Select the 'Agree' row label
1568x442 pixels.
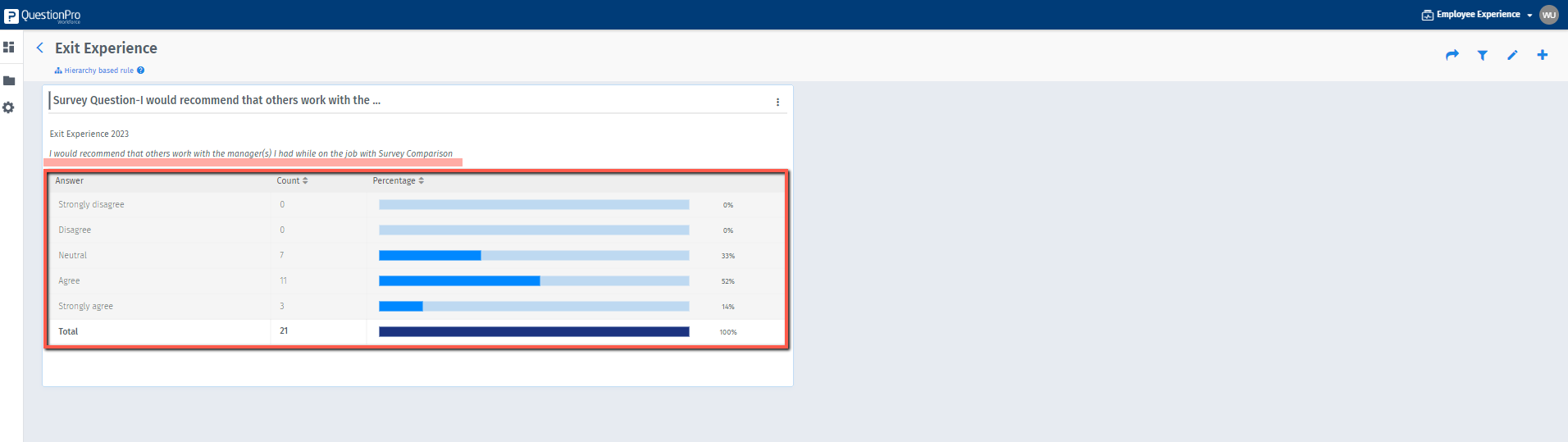click(69, 280)
